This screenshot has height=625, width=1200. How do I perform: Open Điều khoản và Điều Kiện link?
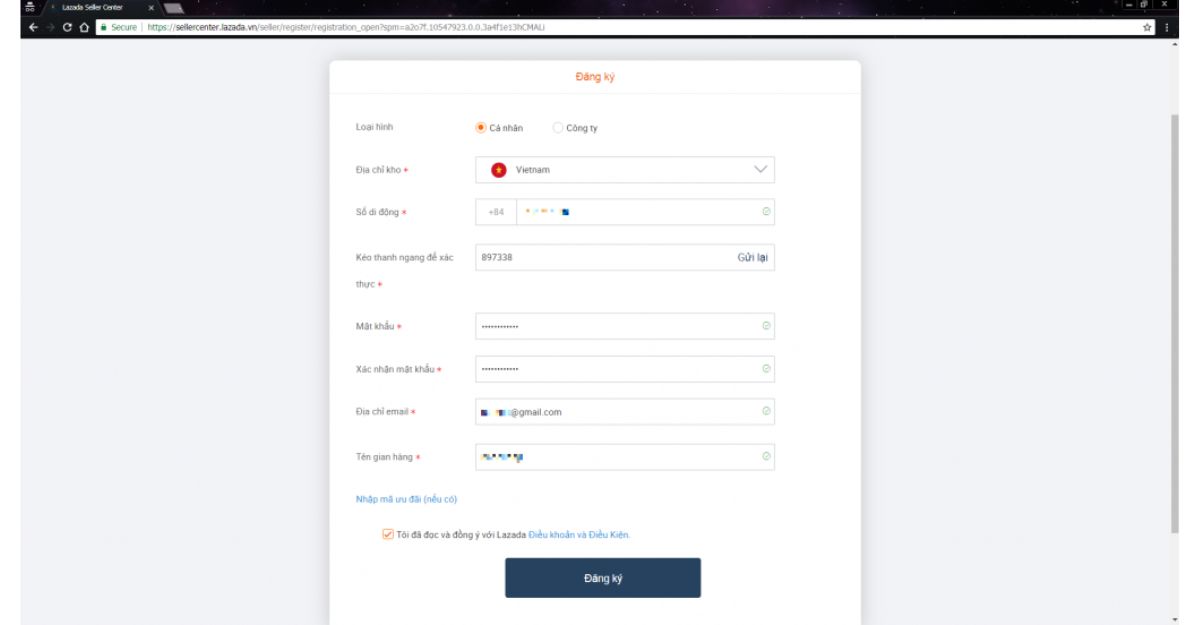(x=579, y=535)
